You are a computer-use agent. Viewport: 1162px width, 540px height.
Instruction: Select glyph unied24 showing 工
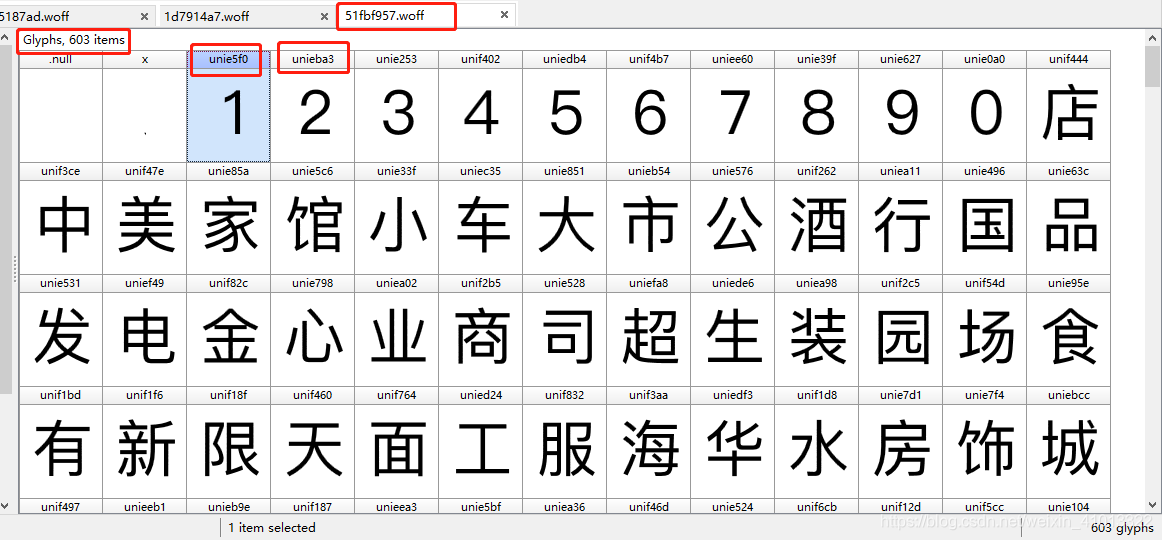[x=480, y=442]
